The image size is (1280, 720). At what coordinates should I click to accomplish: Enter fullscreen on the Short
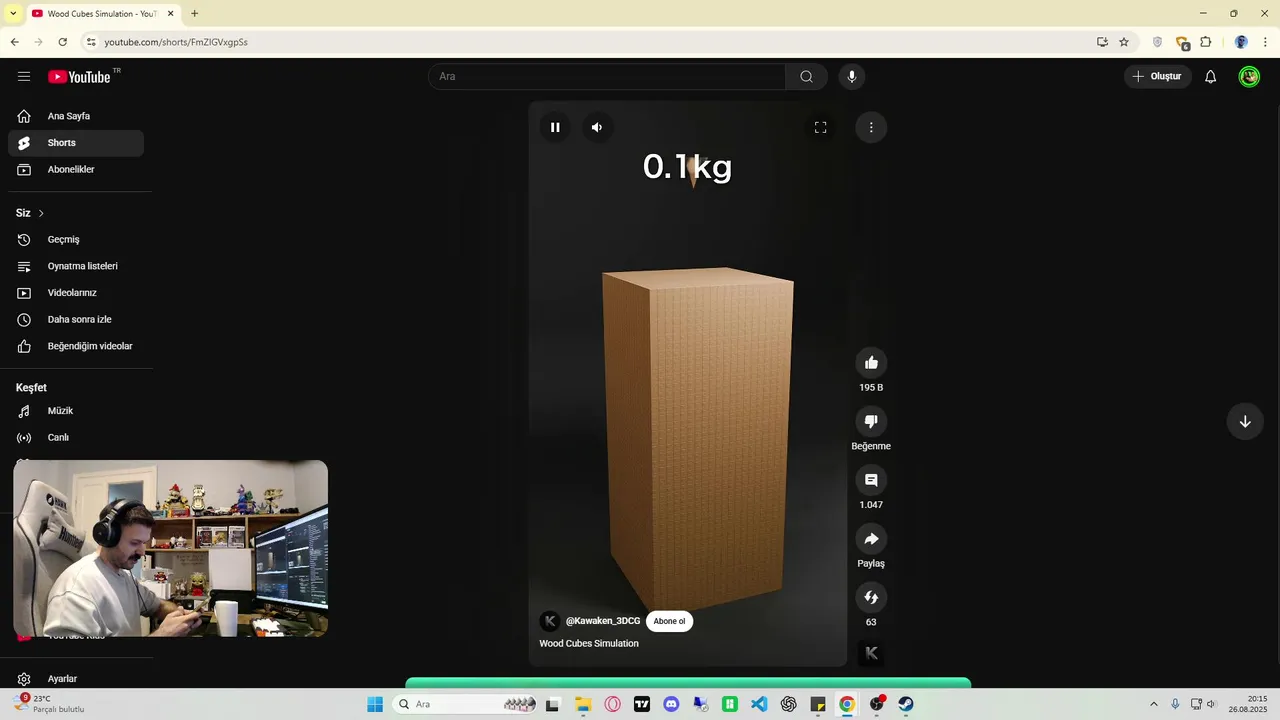click(820, 127)
